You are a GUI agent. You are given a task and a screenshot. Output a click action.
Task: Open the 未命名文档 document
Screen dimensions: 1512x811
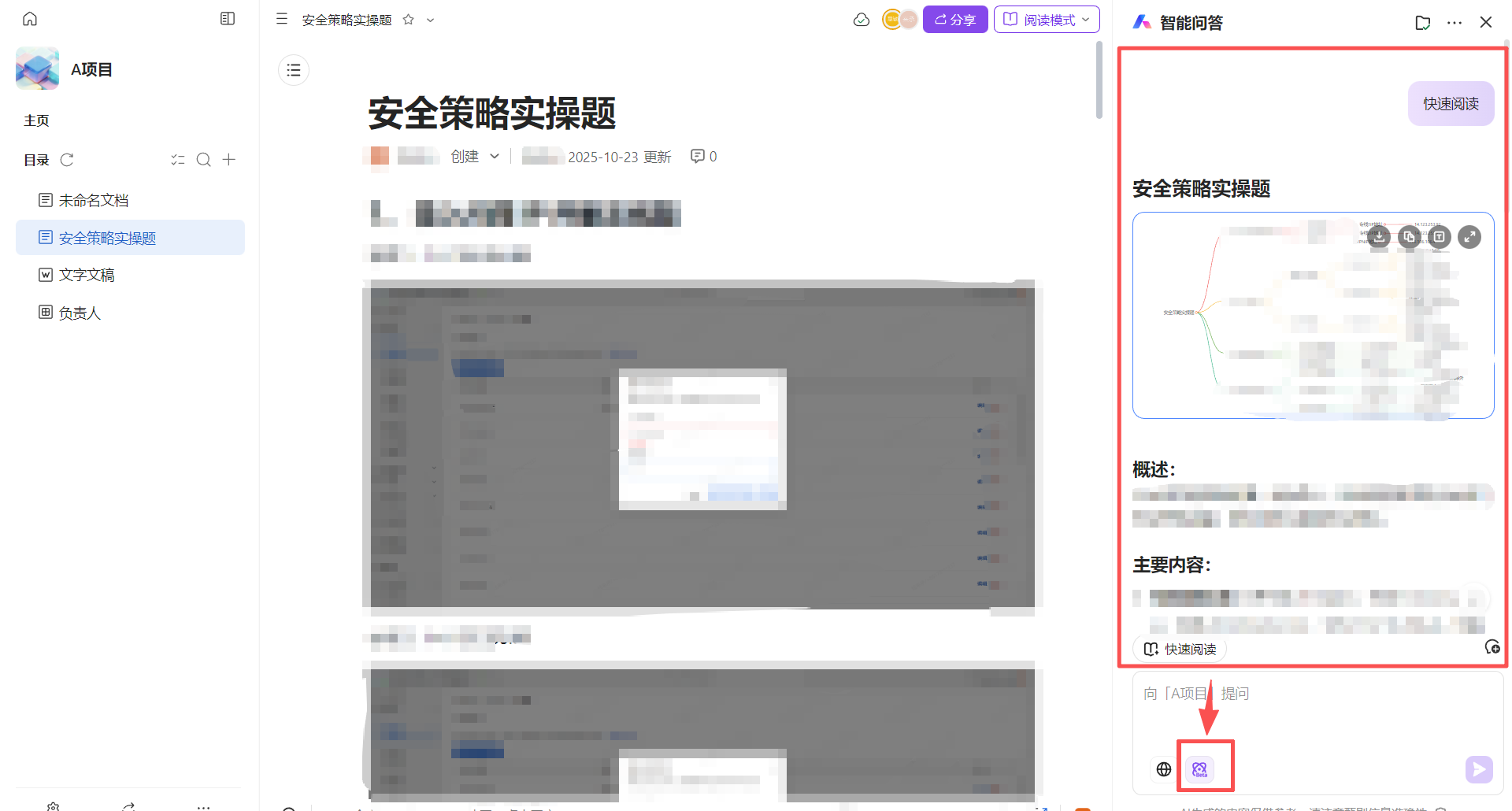pos(130,200)
